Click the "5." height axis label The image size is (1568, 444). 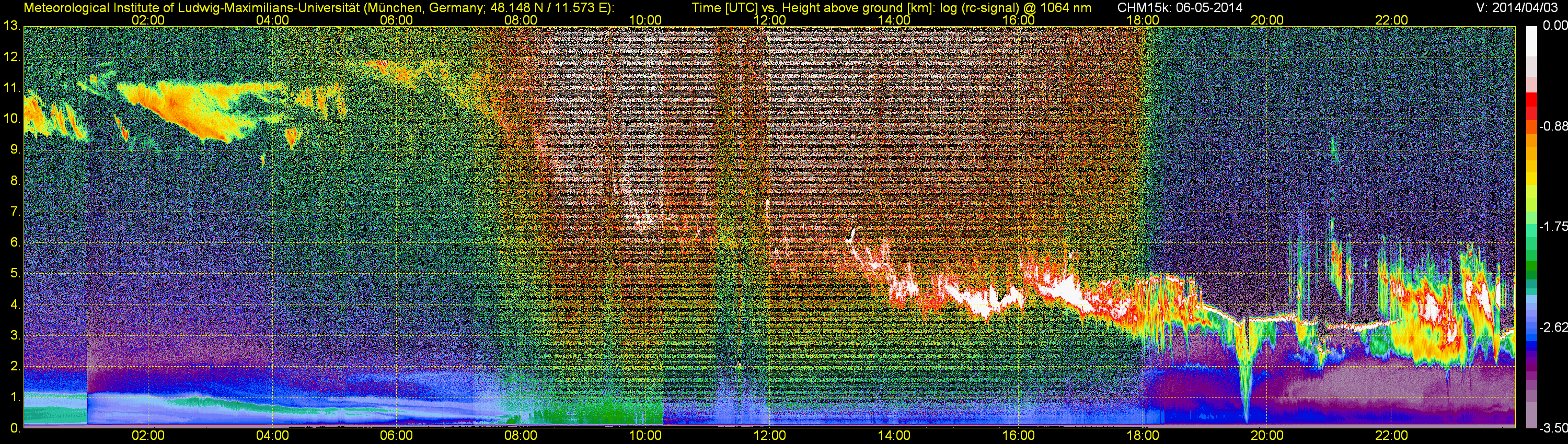point(15,273)
